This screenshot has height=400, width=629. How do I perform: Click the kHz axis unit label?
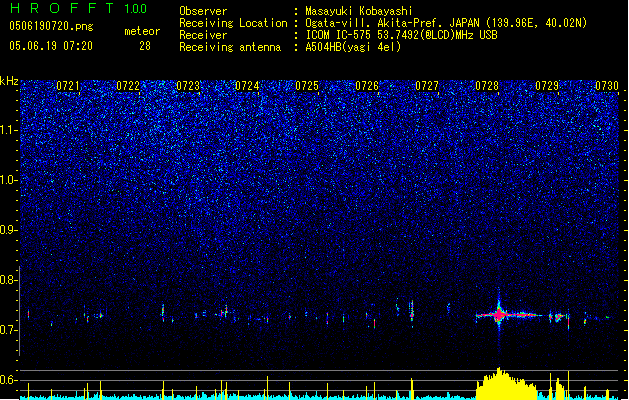tap(9, 81)
